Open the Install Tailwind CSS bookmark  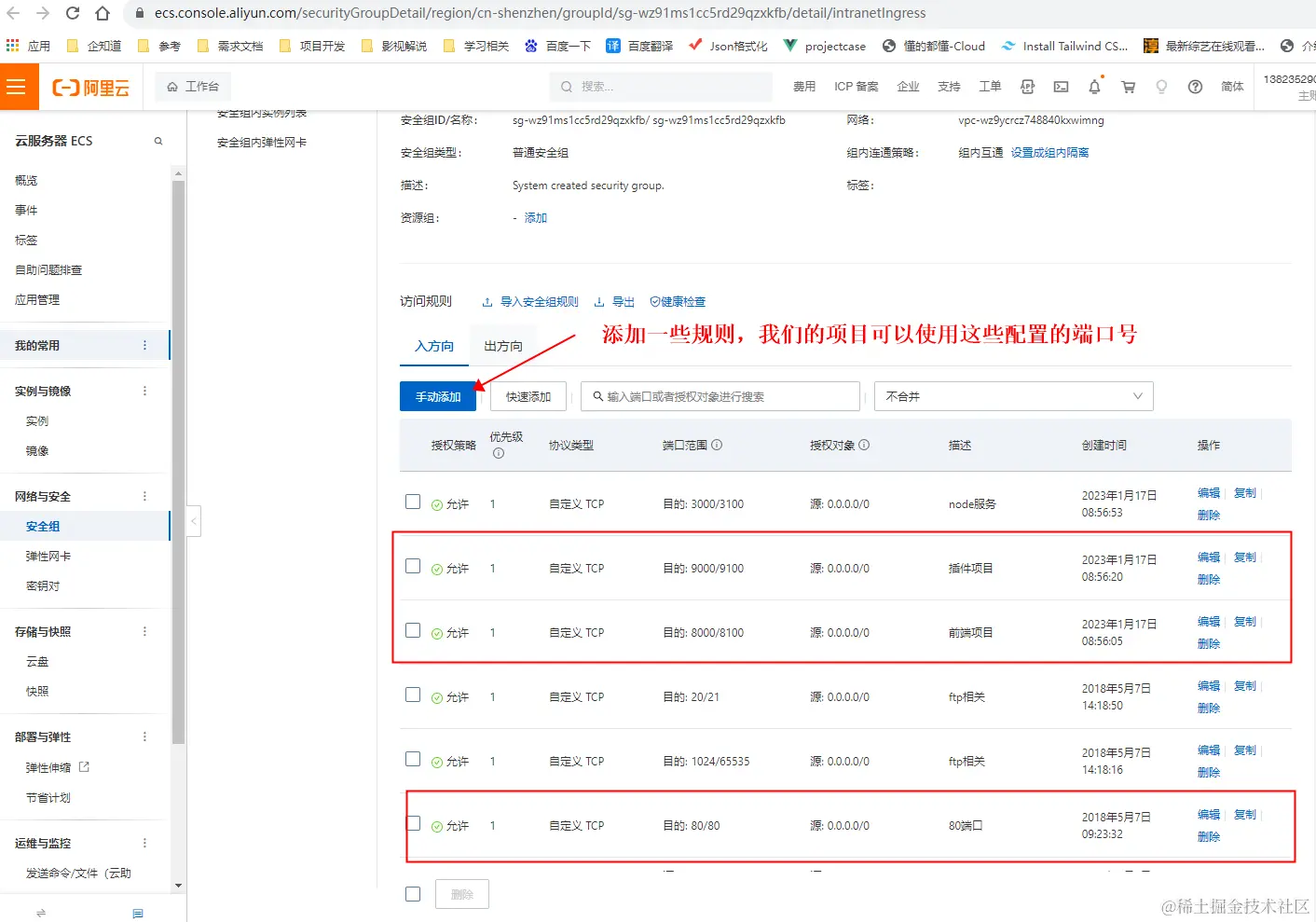1064,46
